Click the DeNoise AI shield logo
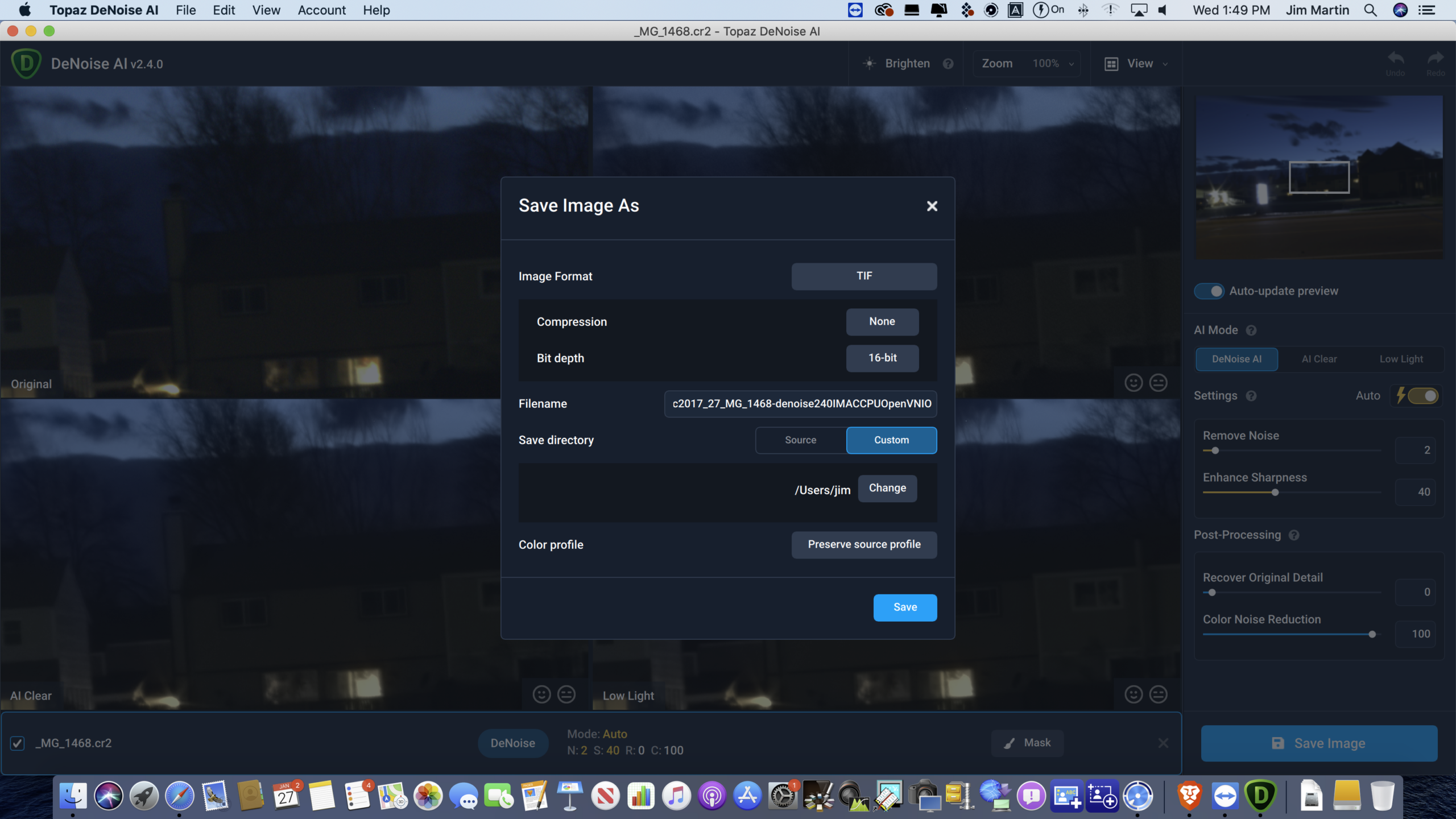This screenshot has width=1456, height=819. tap(26, 64)
